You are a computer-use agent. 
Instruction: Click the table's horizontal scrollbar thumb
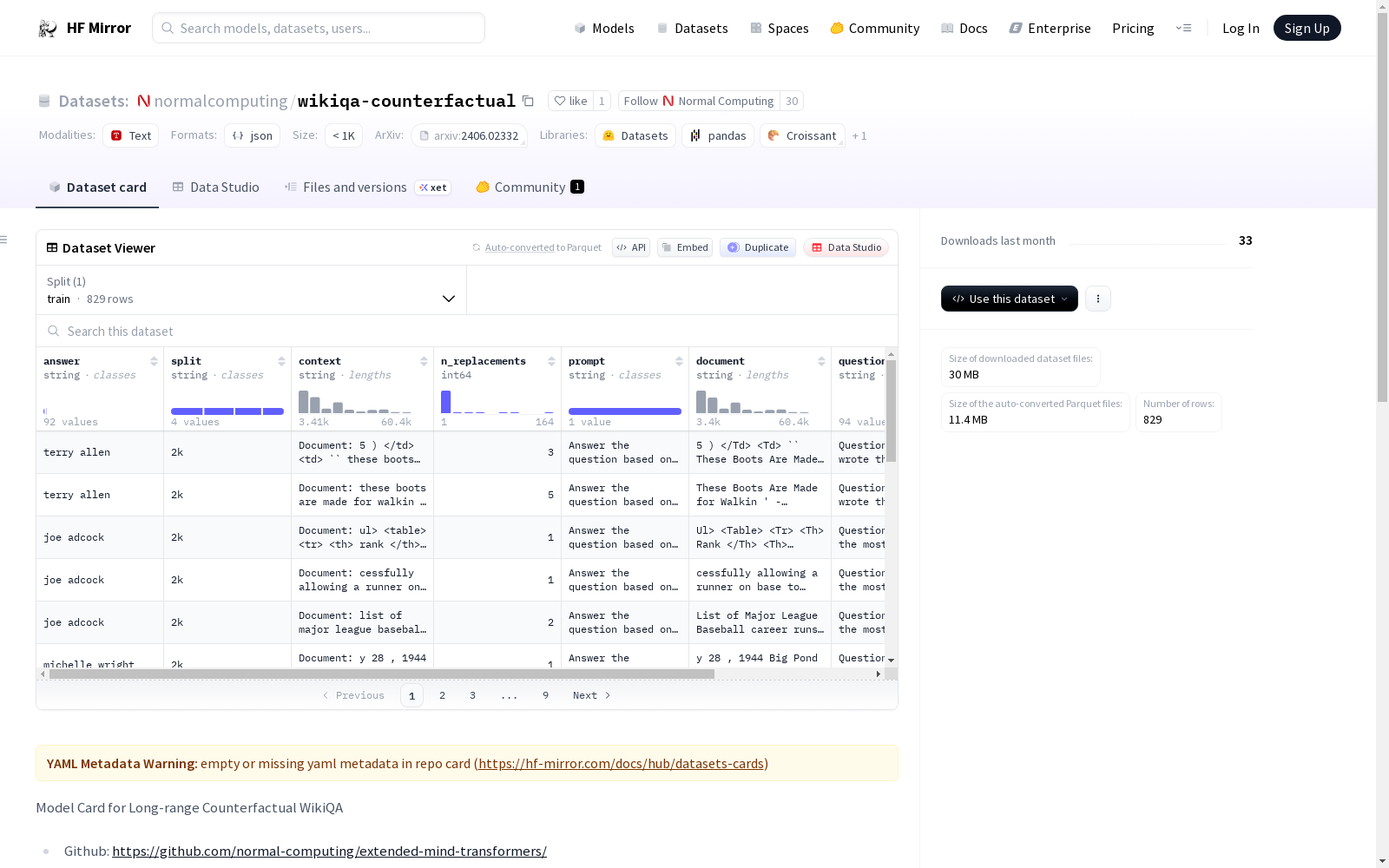pyautogui.click(x=382, y=674)
